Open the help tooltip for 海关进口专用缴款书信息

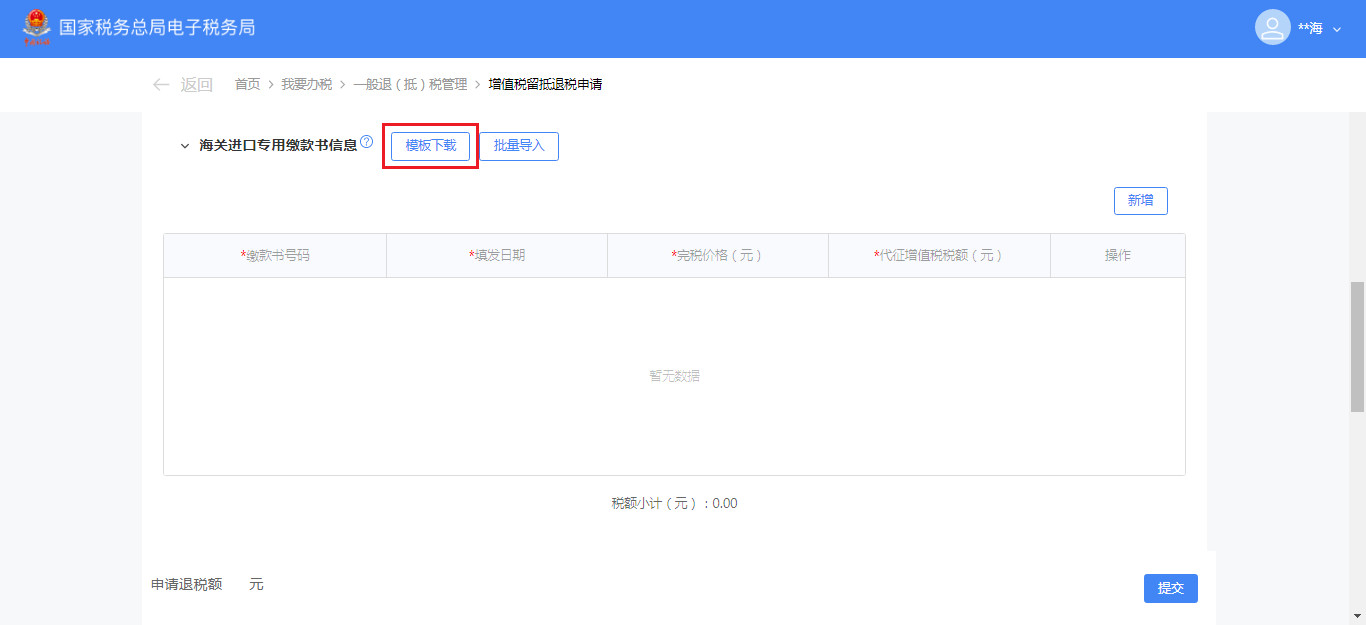pyautogui.click(x=366, y=142)
